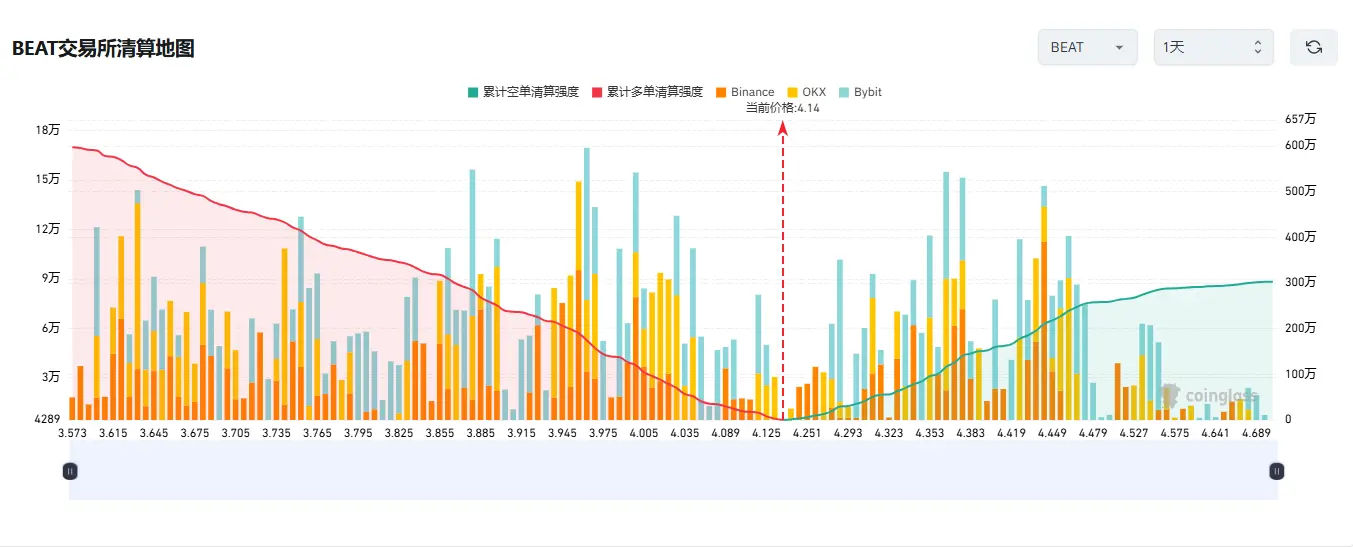Click the 4.419 x-axis label
This screenshot has height=547, width=1353.
[1011, 433]
